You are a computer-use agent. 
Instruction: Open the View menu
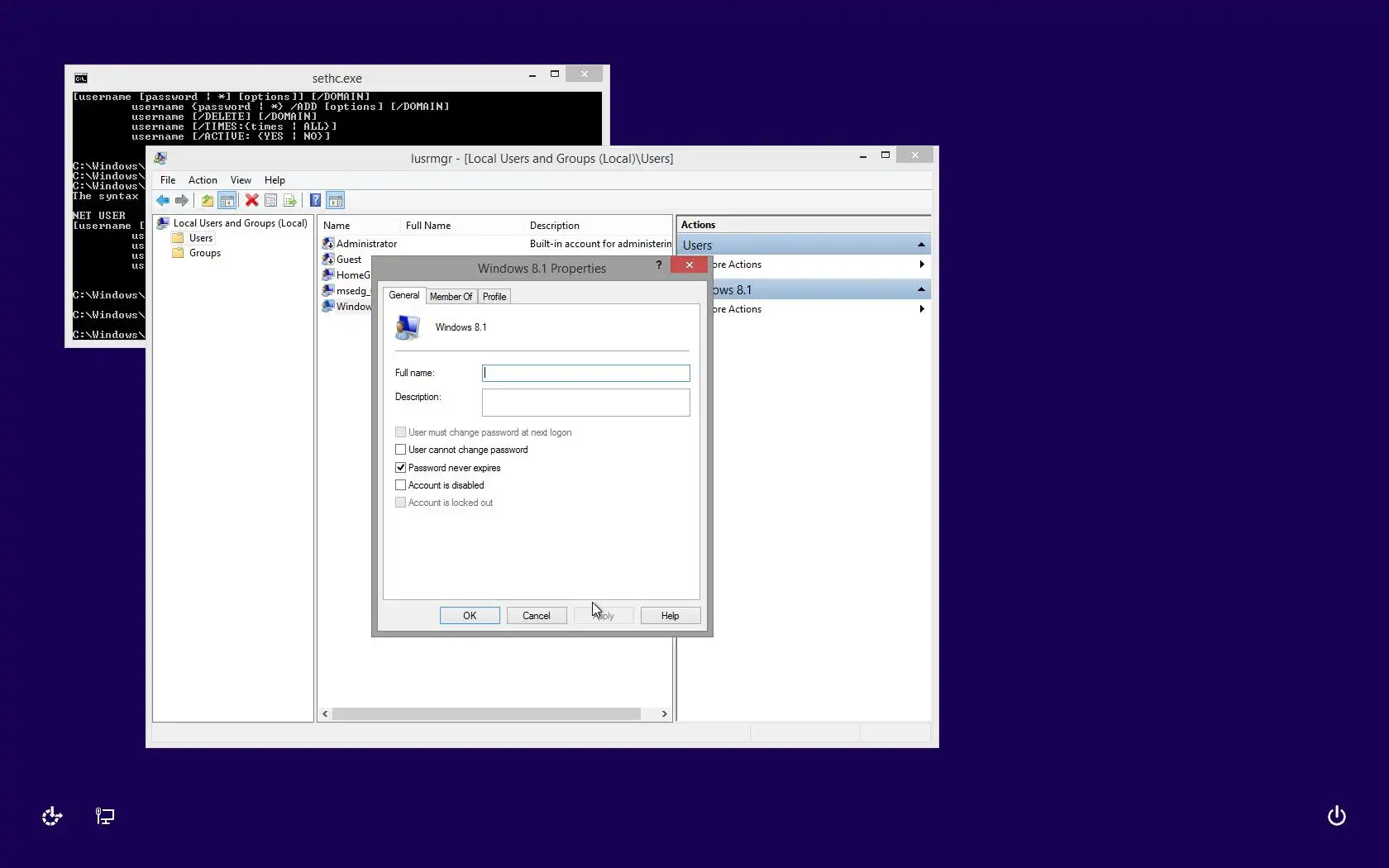pos(241,180)
